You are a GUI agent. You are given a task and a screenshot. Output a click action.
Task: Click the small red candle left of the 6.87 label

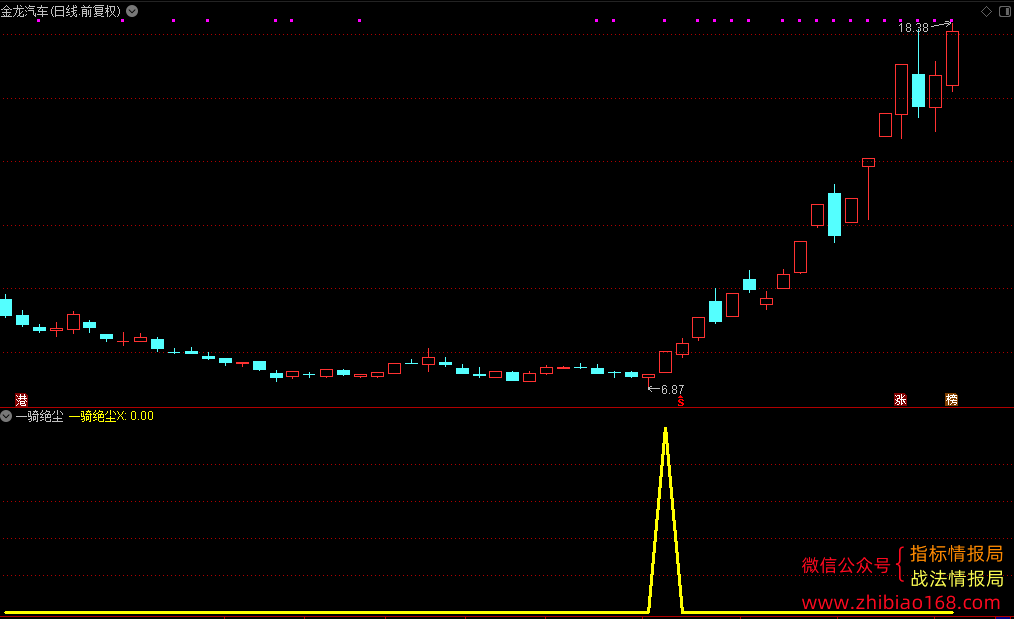(648, 377)
